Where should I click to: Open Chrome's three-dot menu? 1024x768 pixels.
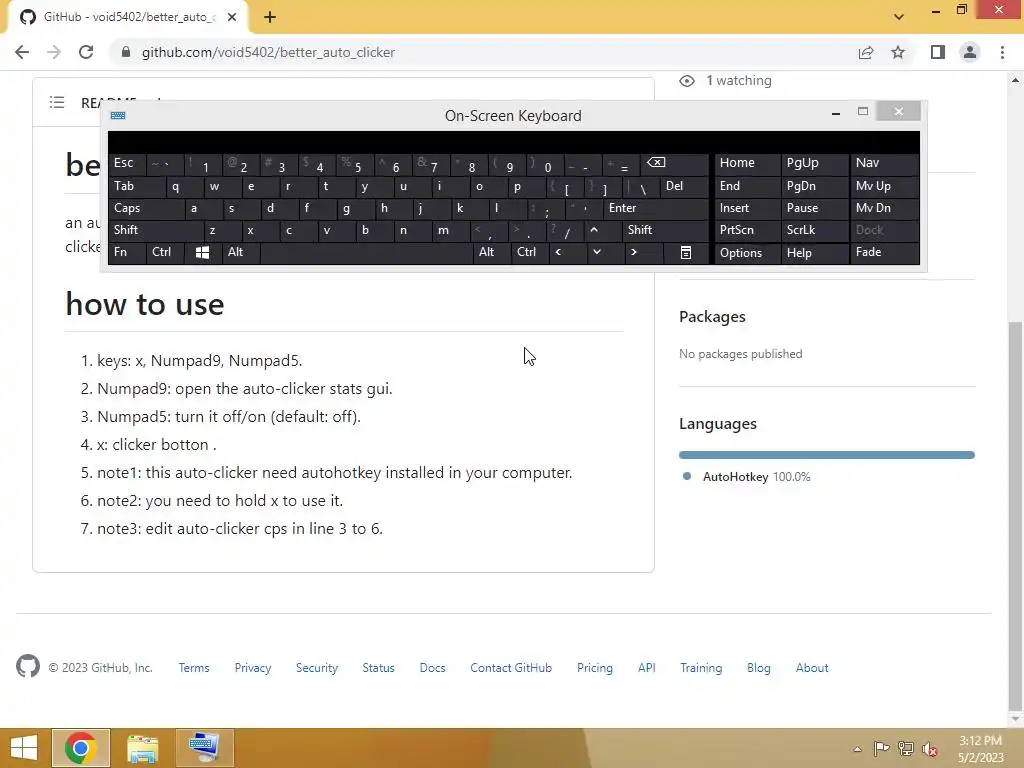tap(1002, 52)
